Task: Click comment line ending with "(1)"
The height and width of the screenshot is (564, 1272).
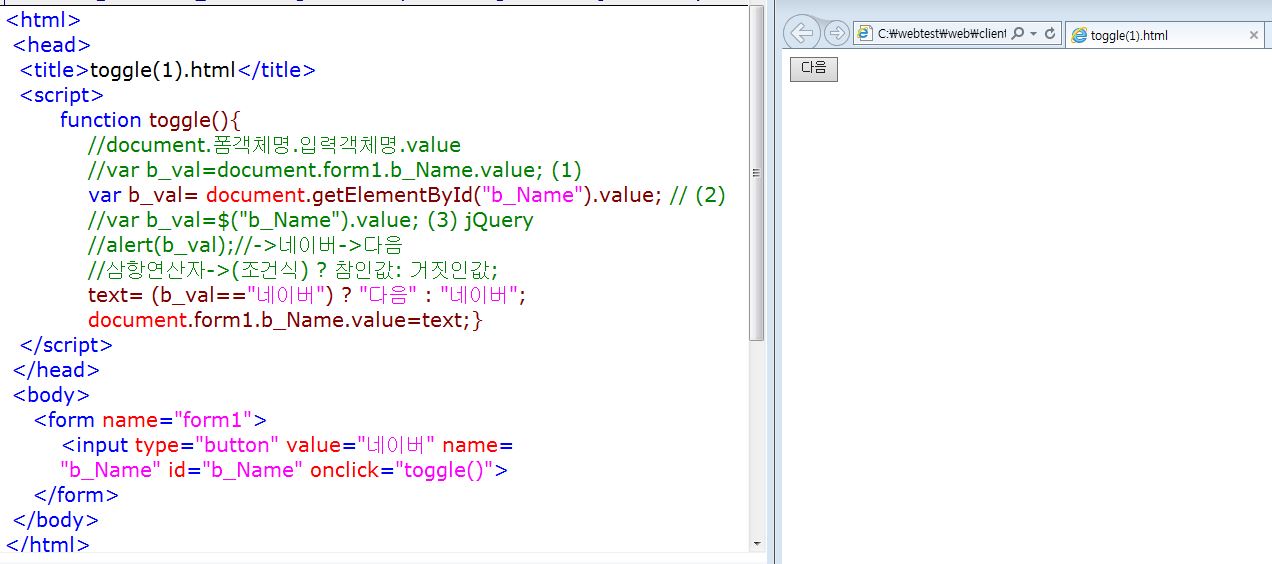Action: click(x=334, y=170)
